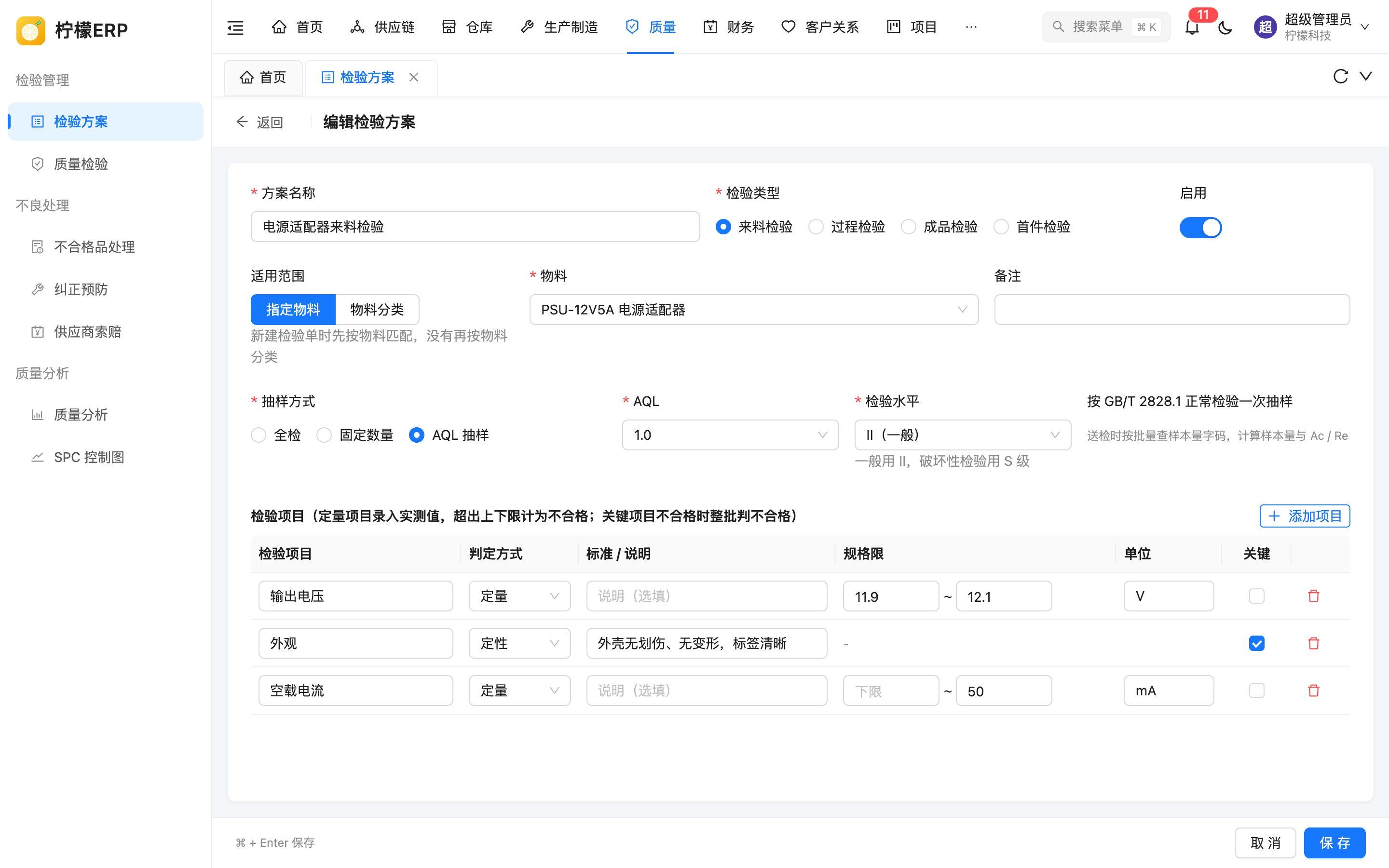Open 检验水平 II（一般）dropdown
Viewport: 1389px width, 868px height.
tap(963, 435)
